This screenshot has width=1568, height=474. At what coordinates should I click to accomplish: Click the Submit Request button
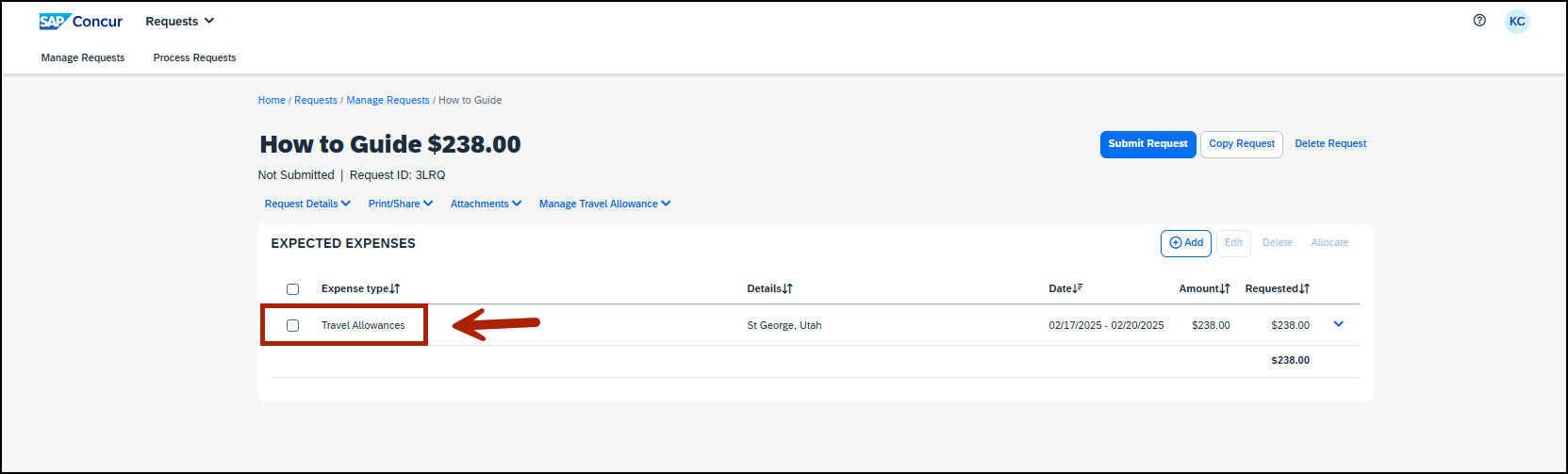point(1147,144)
